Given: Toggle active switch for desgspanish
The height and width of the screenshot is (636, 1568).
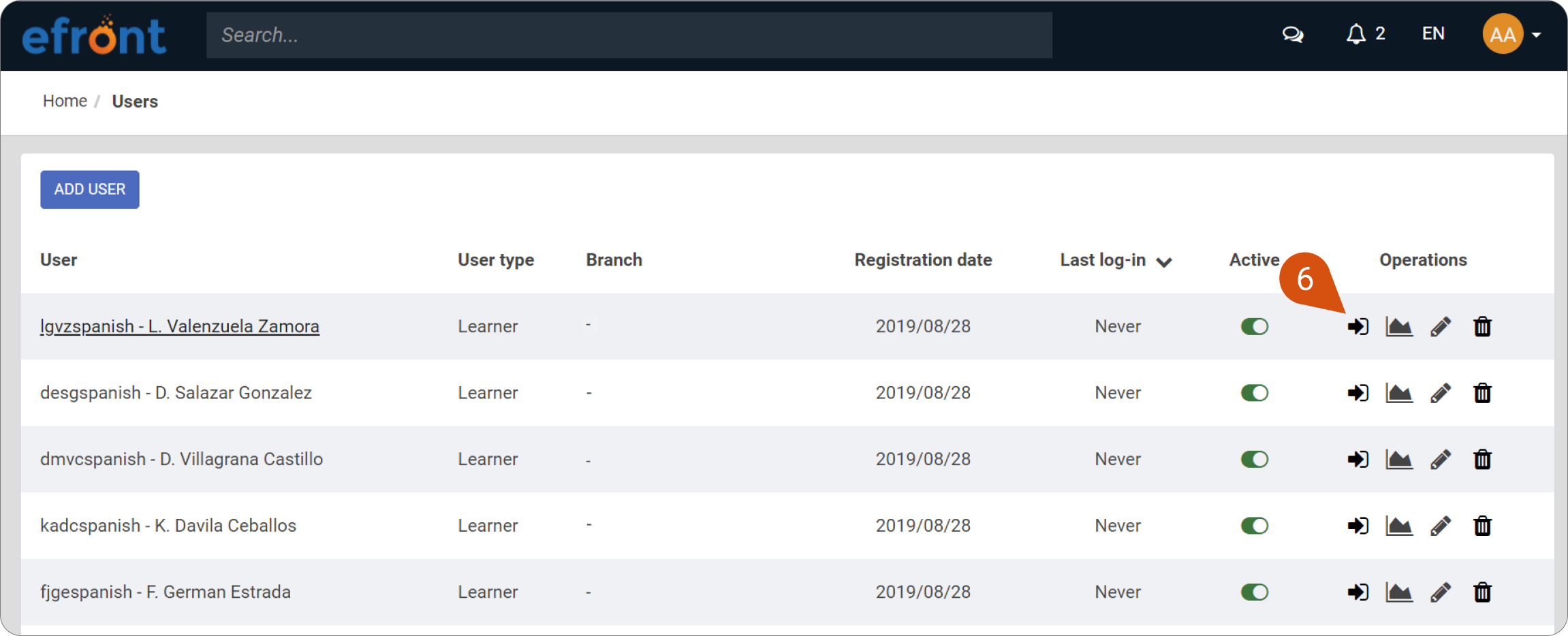Looking at the screenshot, I should [1254, 393].
